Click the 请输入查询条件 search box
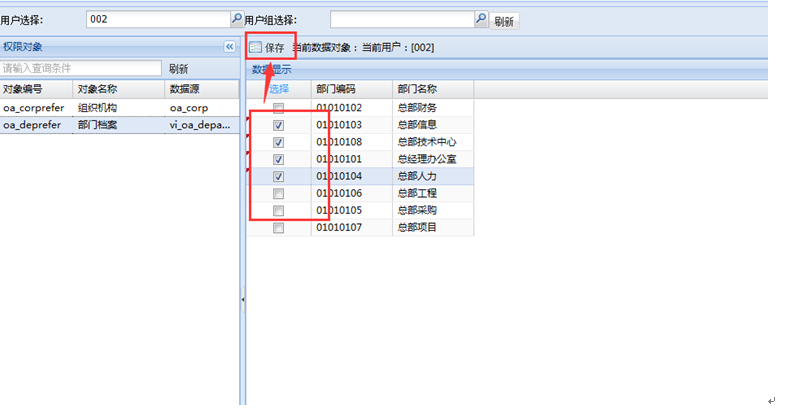Screen dimensions: 812x414 (x=81, y=68)
